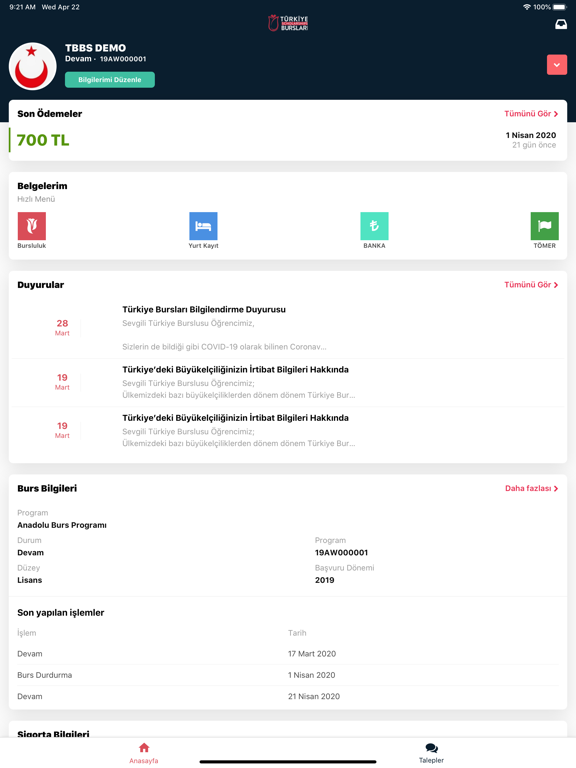The width and height of the screenshot is (576, 768).
Task: Select the 1 Nisan 2020 payment date
Action: (531, 135)
